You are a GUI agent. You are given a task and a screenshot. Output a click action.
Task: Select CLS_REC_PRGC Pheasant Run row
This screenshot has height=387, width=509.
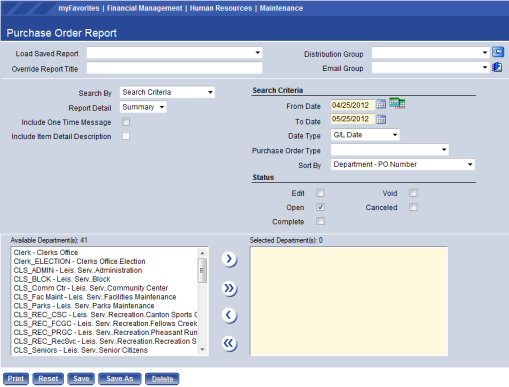(x=105, y=332)
